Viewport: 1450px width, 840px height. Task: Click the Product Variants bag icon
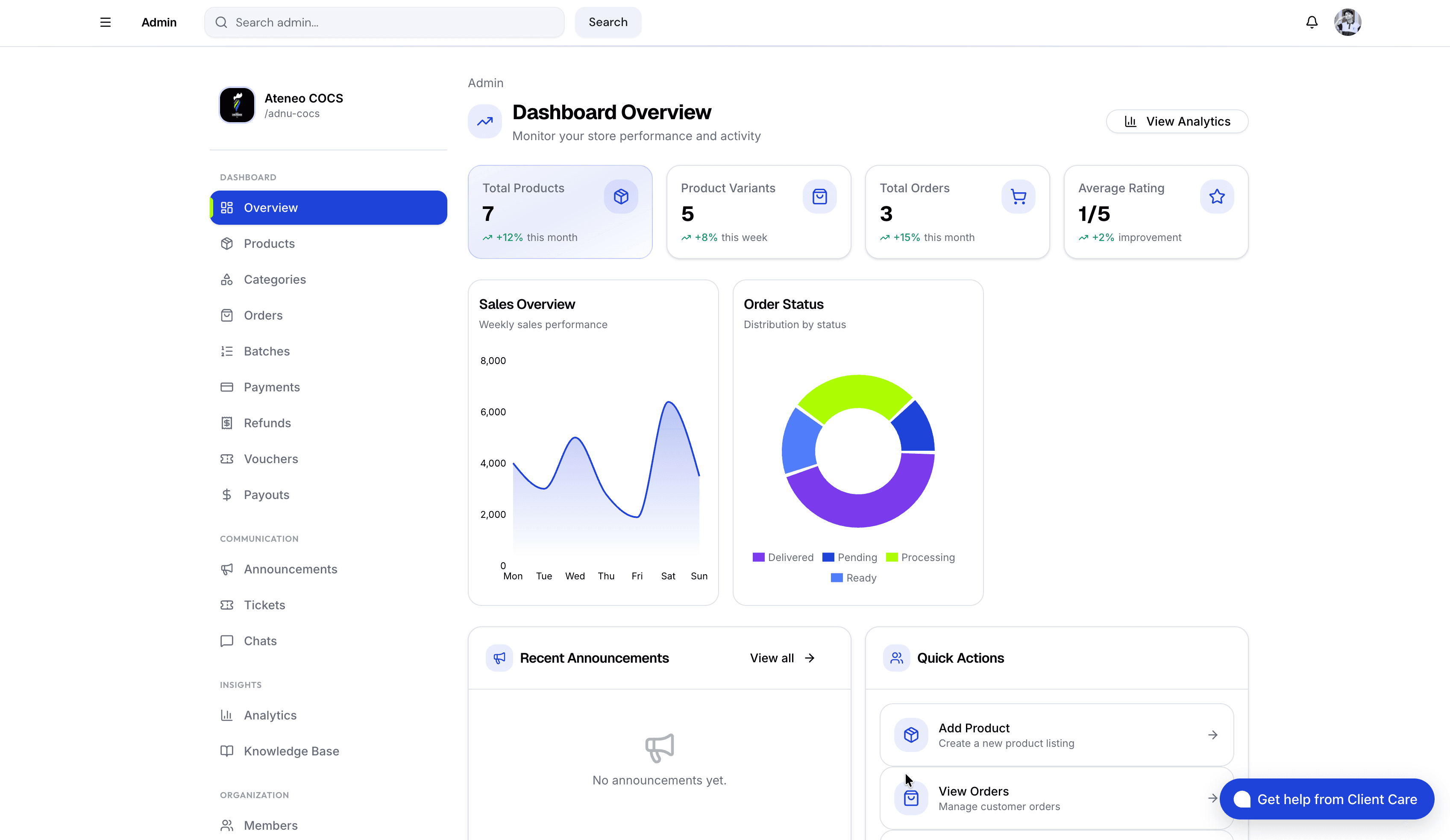tap(819, 197)
